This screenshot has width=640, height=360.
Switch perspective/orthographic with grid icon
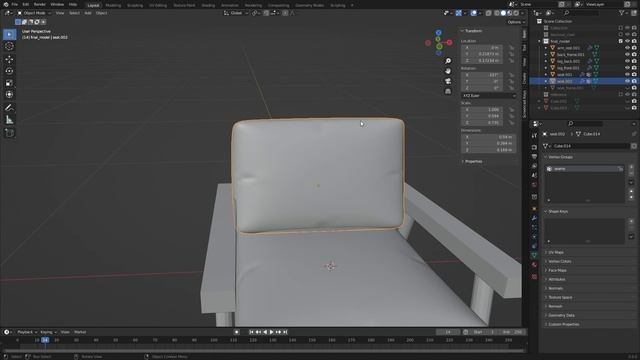[x=448, y=91]
